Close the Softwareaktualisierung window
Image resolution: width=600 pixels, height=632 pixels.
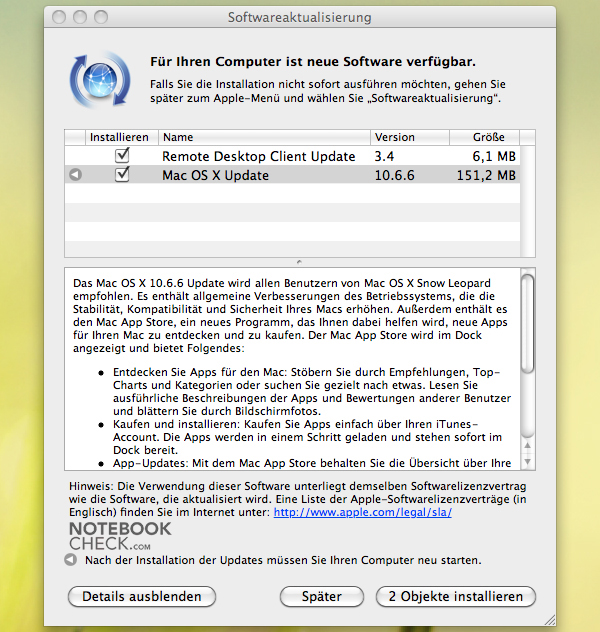tap(59, 17)
